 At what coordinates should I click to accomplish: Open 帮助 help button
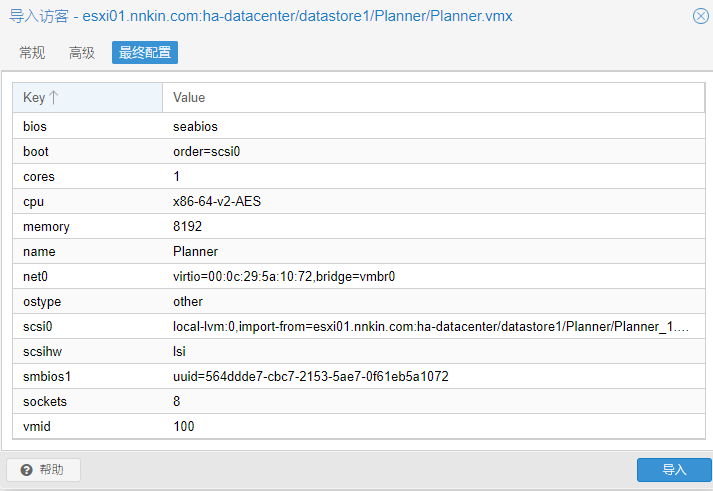(44, 470)
